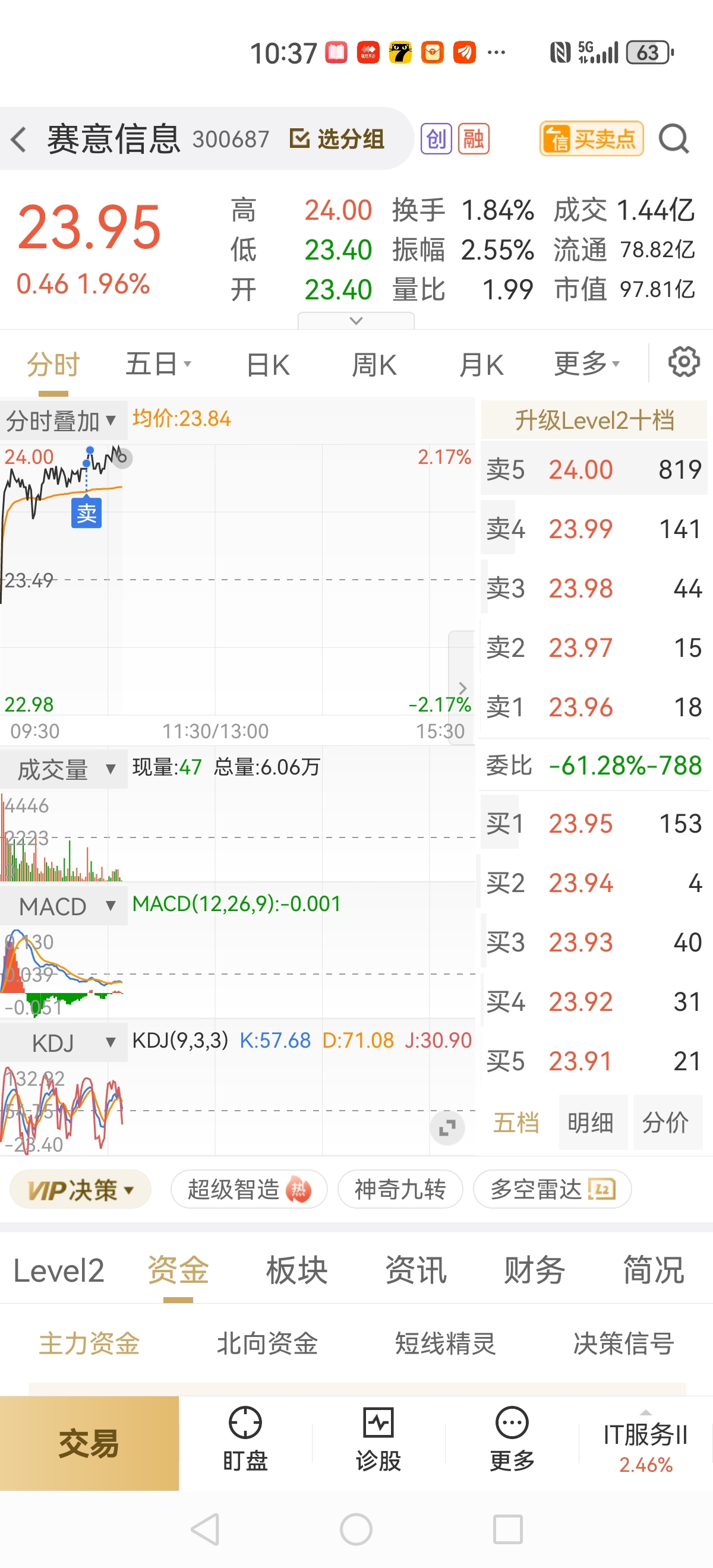Open 资讯 tab
Viewport: 713px width, 1568px height.
(416, 1270)
